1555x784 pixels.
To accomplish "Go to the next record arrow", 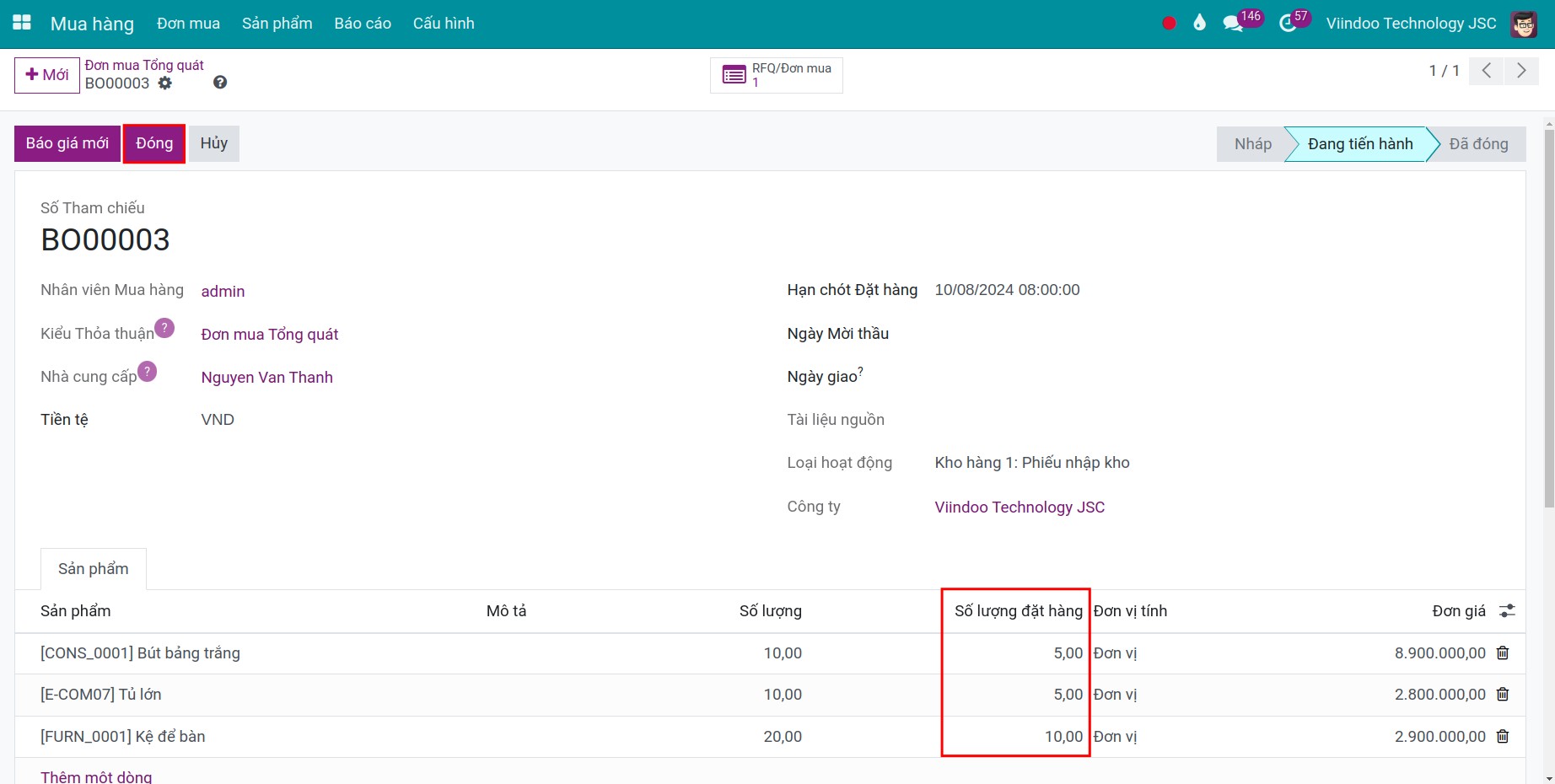I will pos(1521,71).
